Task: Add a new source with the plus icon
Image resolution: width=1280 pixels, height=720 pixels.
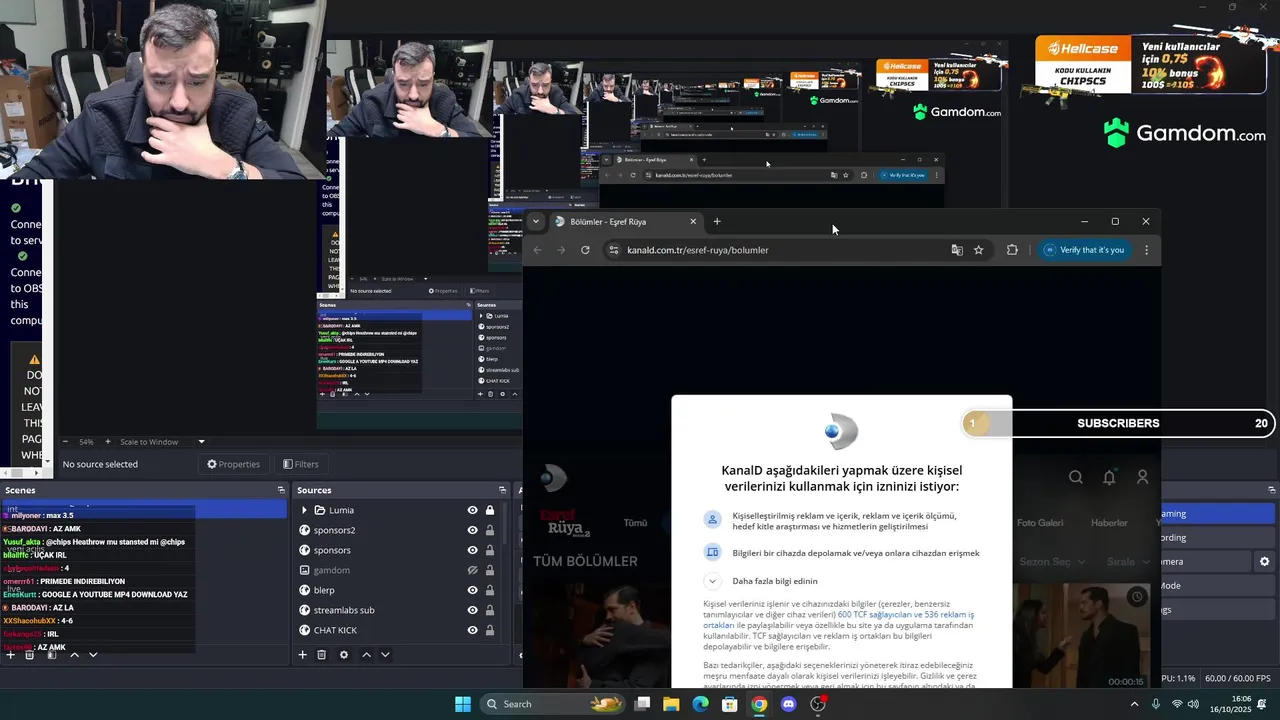Action: pyautogui.click(x=302, y=655)
